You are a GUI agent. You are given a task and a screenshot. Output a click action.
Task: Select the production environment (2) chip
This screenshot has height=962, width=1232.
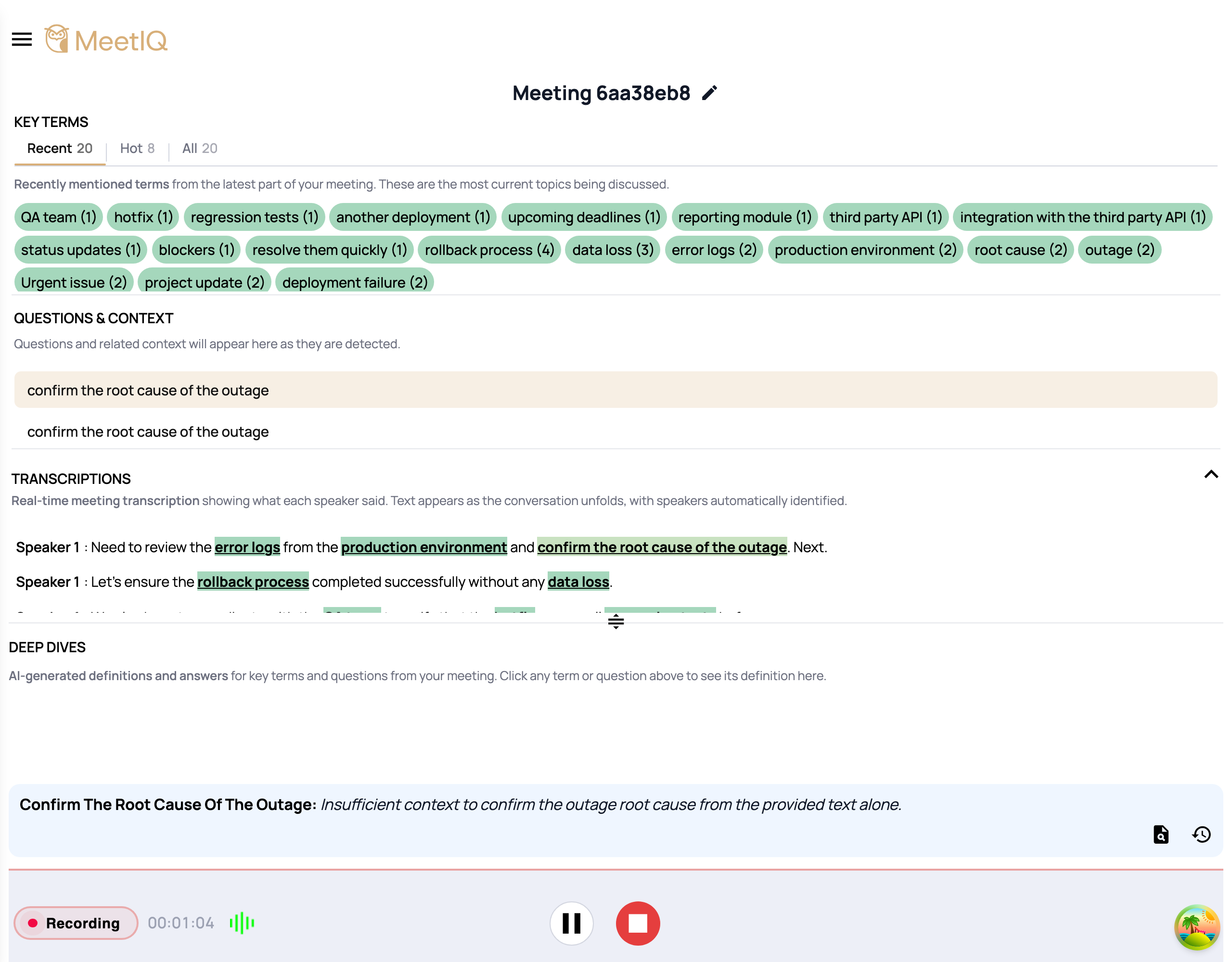865,250
